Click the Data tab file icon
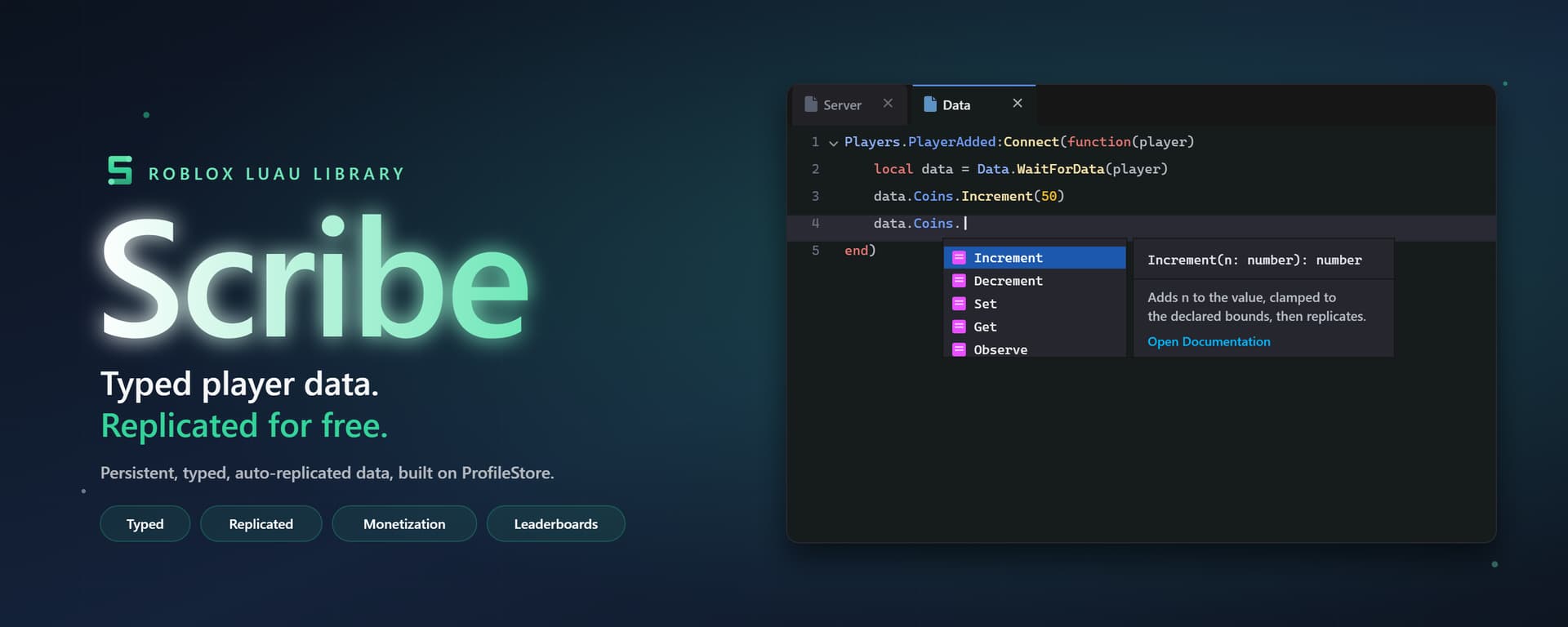The height and width of the screenshot is (627, 1568). click(x=930, y=104)
